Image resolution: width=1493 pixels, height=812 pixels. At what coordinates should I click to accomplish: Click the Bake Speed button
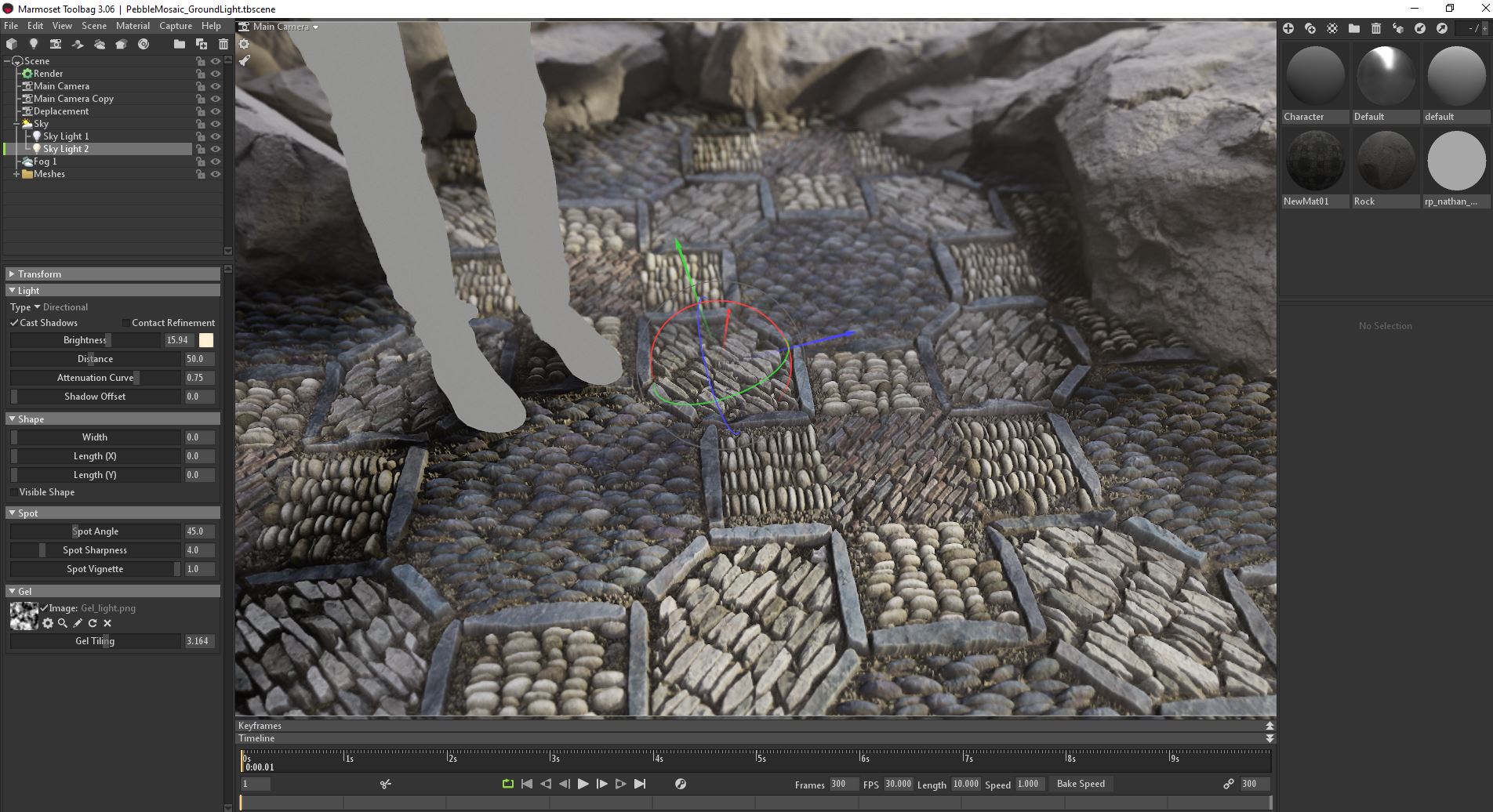click(x=1080, y=784)
